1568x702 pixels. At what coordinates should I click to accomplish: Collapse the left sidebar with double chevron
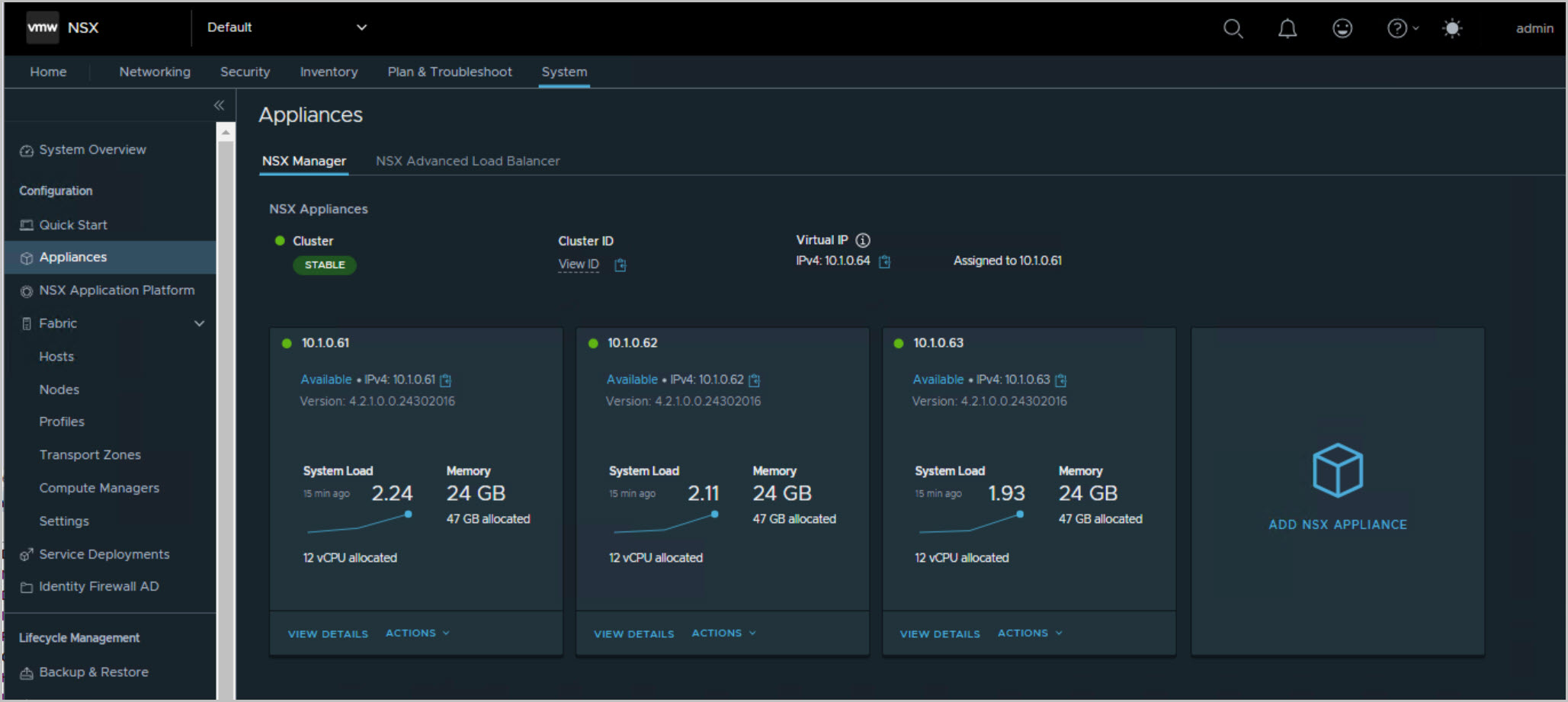click(x=219, y=105)
